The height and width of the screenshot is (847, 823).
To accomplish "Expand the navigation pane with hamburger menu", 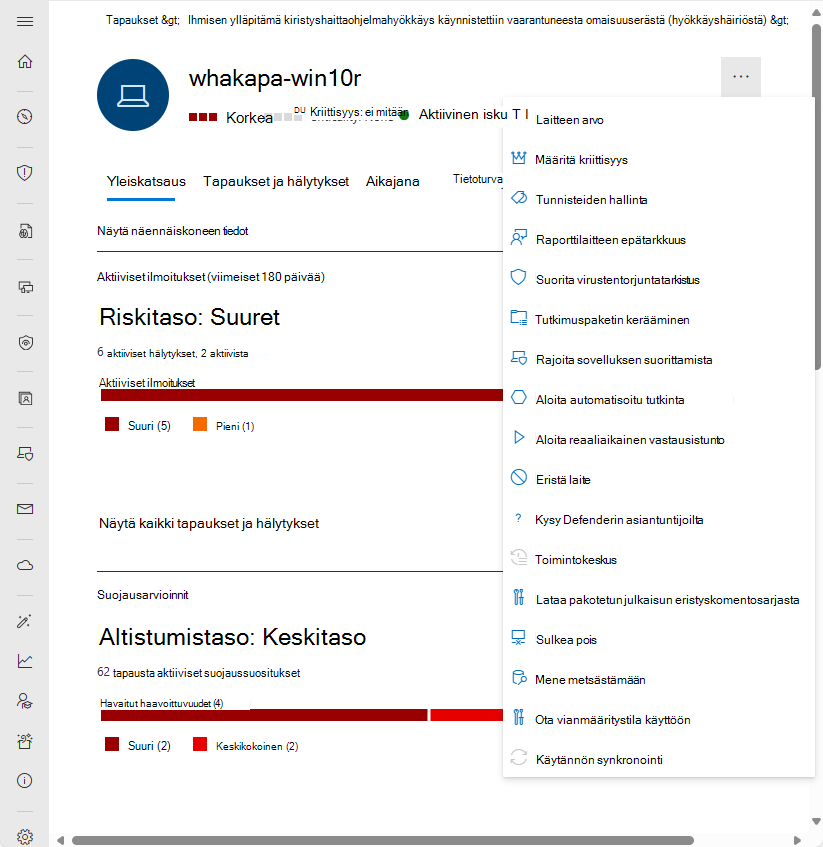I will [26, 22].
